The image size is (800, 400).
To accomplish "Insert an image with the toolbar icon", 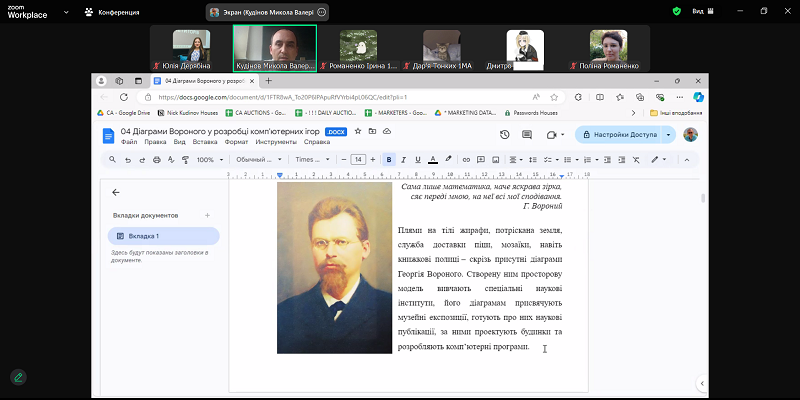I will click(x=495, y=160).
